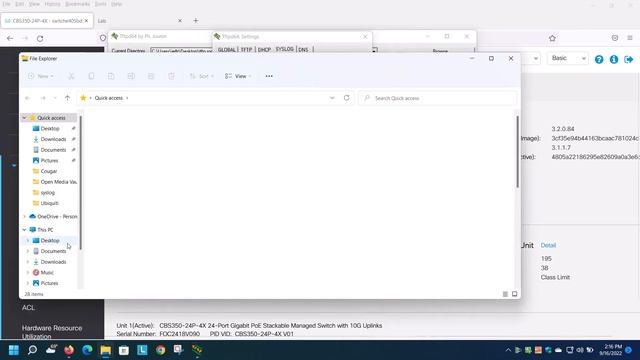Select Documents under This PC
640x360 pixels.
pos(53,251)
